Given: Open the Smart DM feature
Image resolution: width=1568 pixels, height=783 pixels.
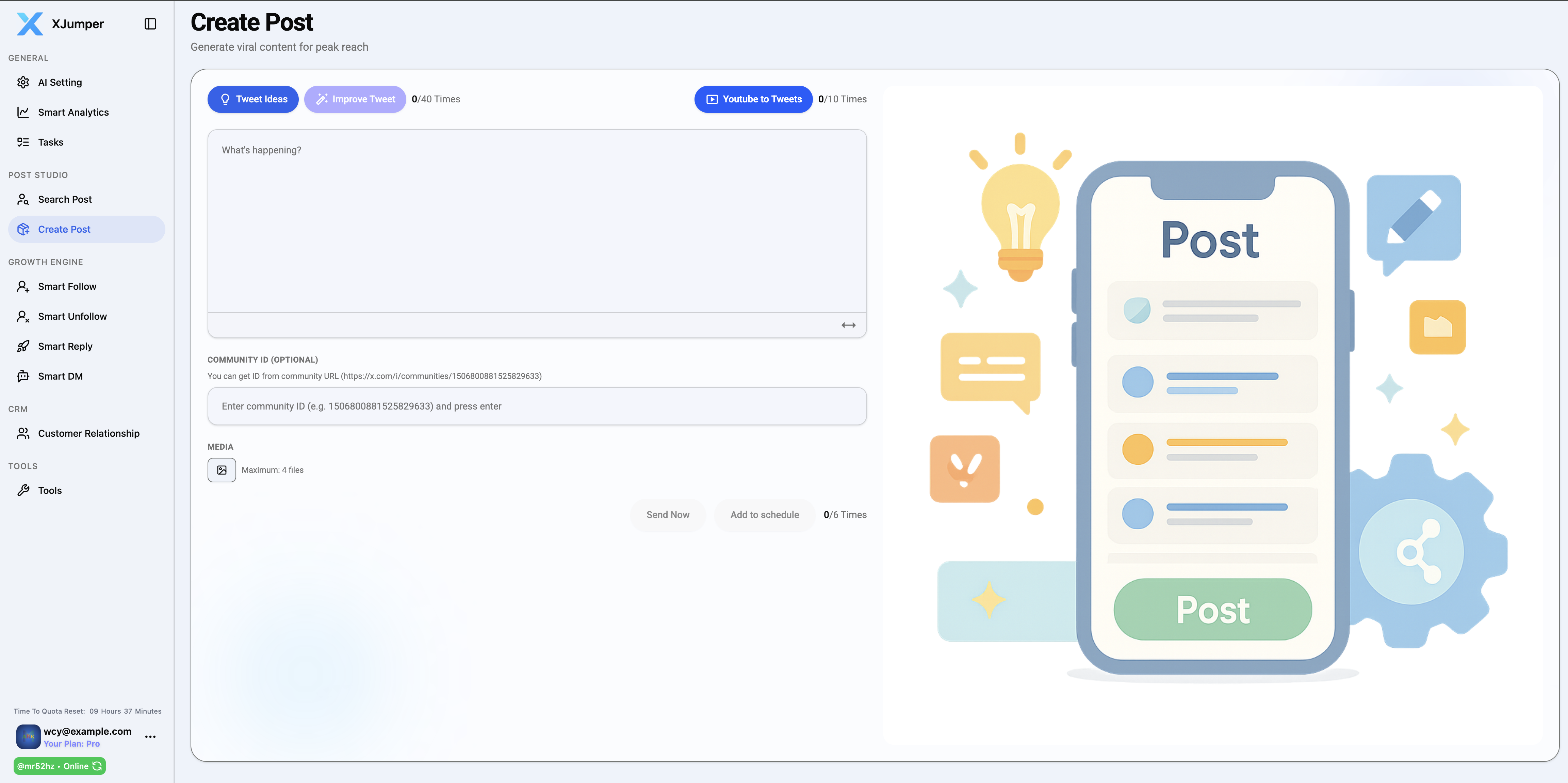Looking at the screenshot, I should pos(23,376).
